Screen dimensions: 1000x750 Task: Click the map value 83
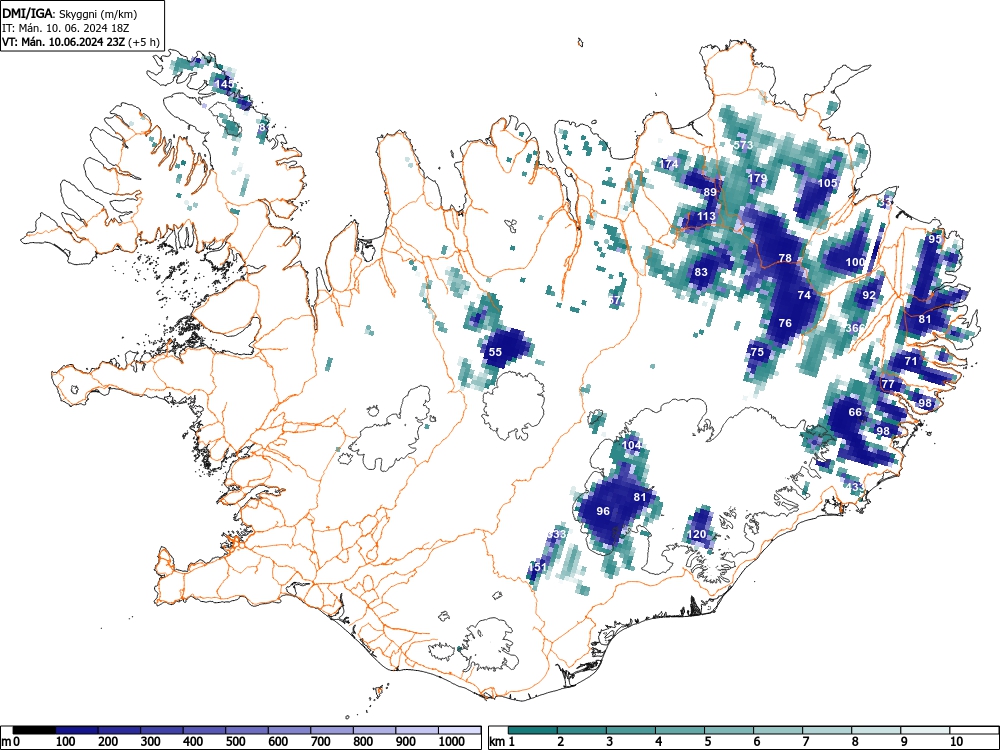(701, 272)
